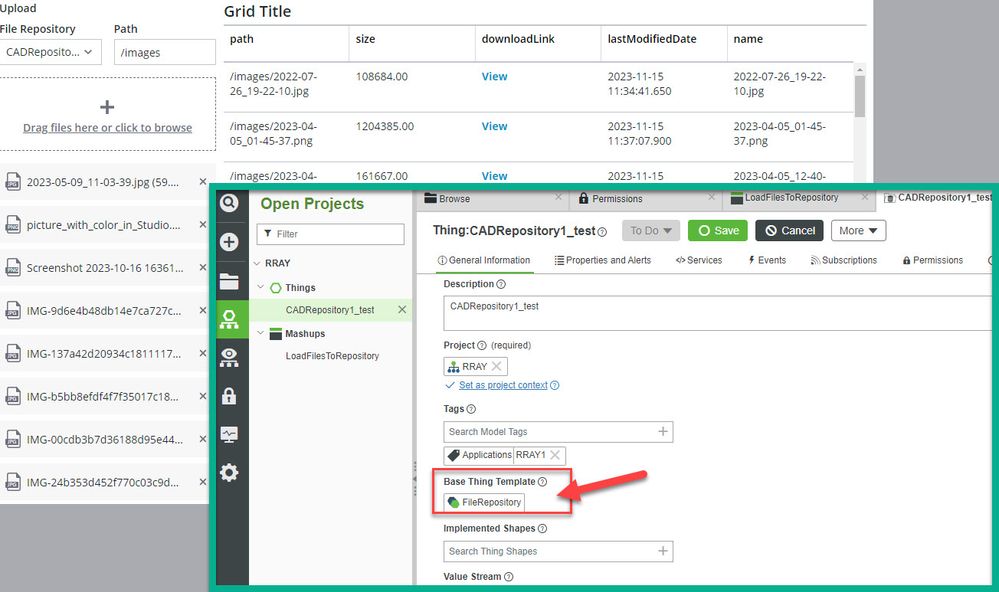
Task: Open the Security padlock icon in sidebar
Action: click(229, 396)
